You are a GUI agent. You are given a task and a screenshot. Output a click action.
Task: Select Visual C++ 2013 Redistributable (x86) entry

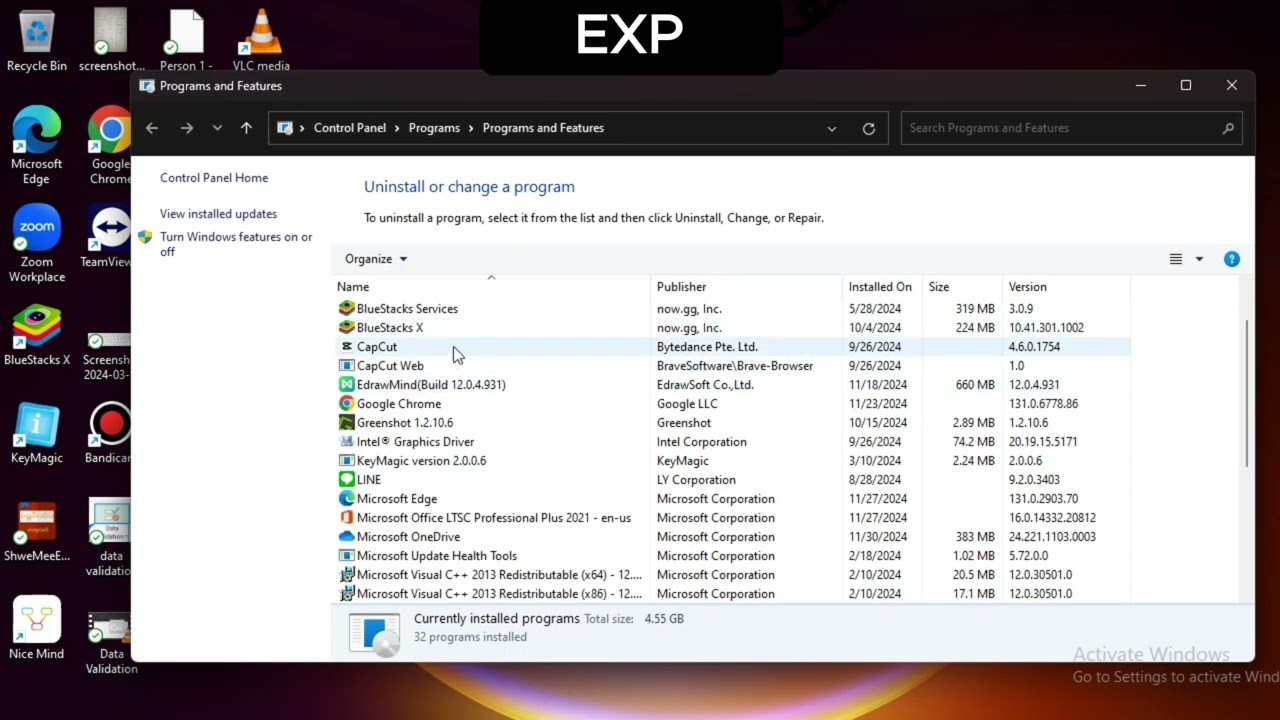pyautogui.click(x=732, y=594)
